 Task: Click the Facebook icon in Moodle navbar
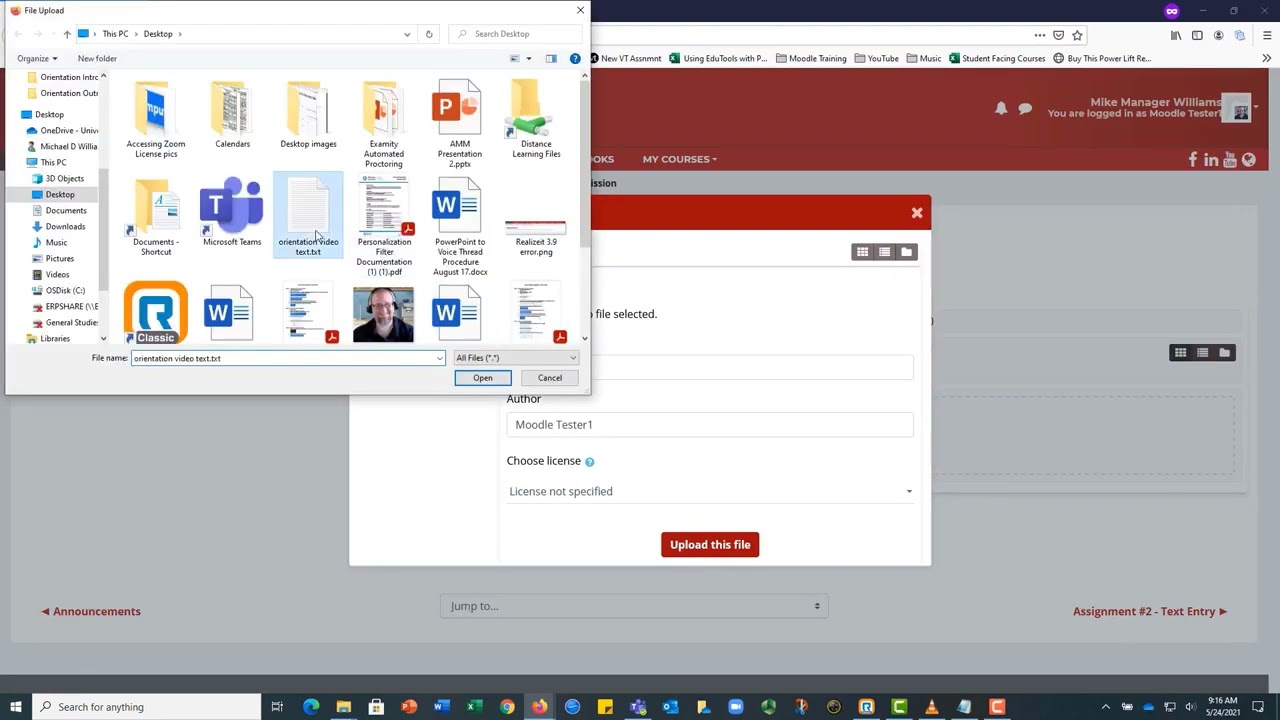click(x=1193, y=160)
